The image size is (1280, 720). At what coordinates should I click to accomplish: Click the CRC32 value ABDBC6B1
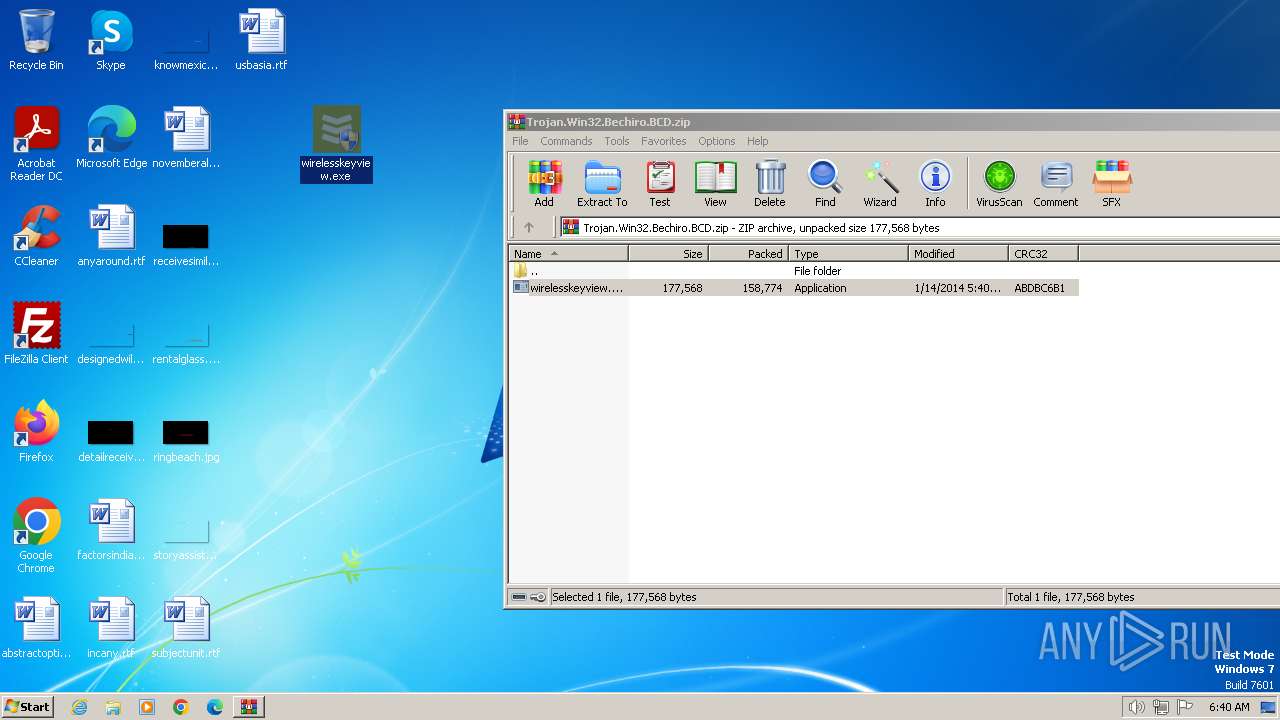[x=1039, y=288]
